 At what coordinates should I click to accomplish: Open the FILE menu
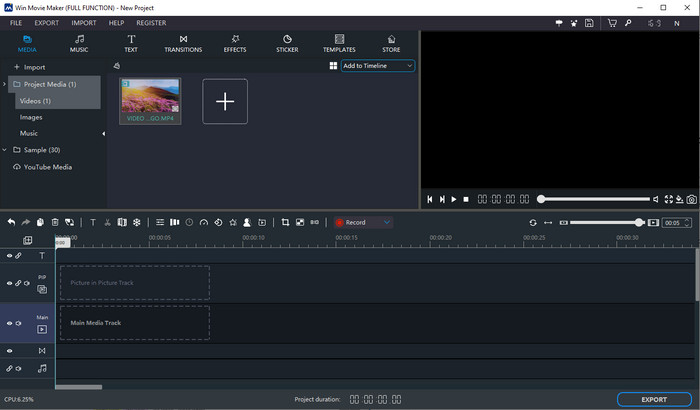(x=16, y=23)
